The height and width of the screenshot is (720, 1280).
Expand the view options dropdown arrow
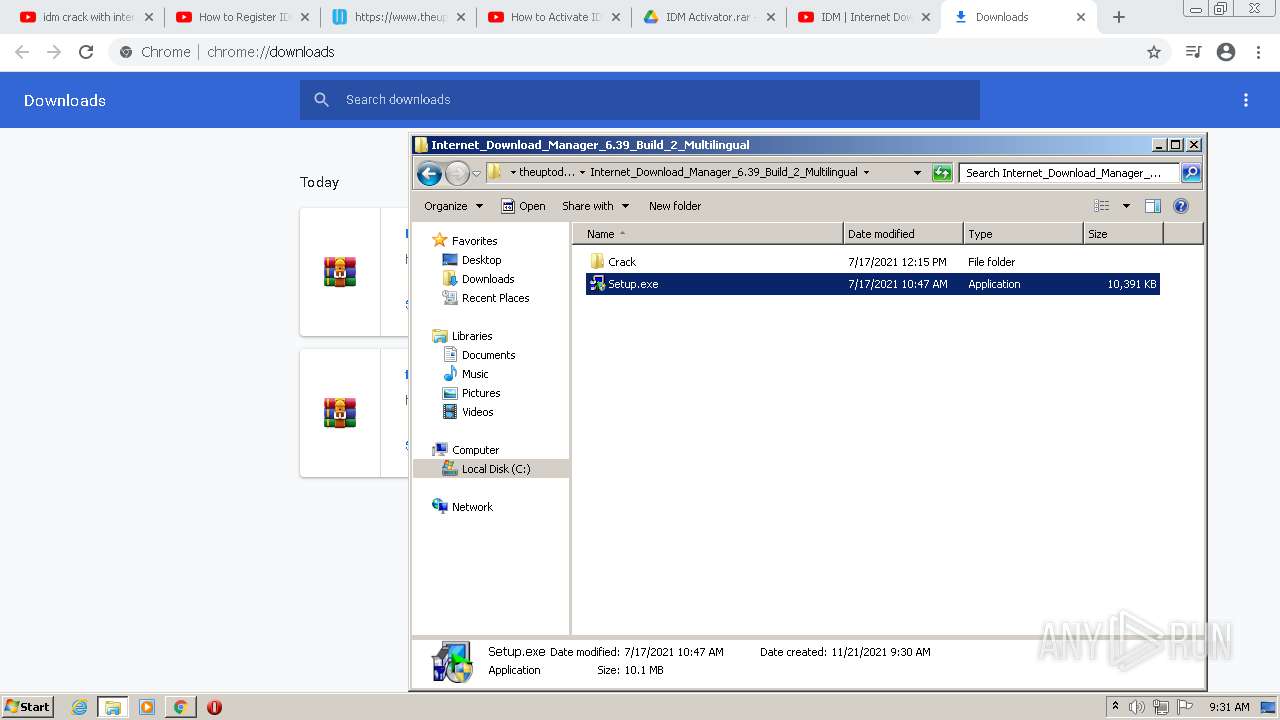coord(1126,206)
